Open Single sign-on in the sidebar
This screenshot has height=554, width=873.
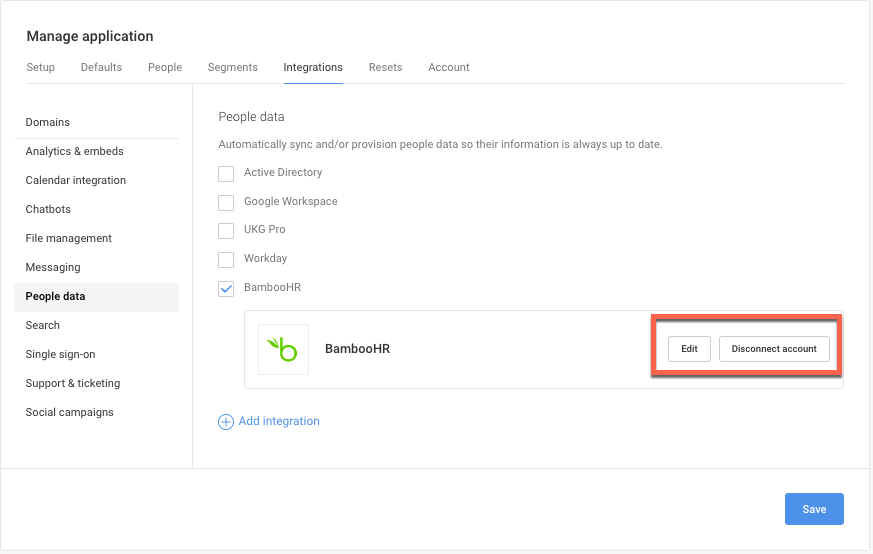point(61,354)
